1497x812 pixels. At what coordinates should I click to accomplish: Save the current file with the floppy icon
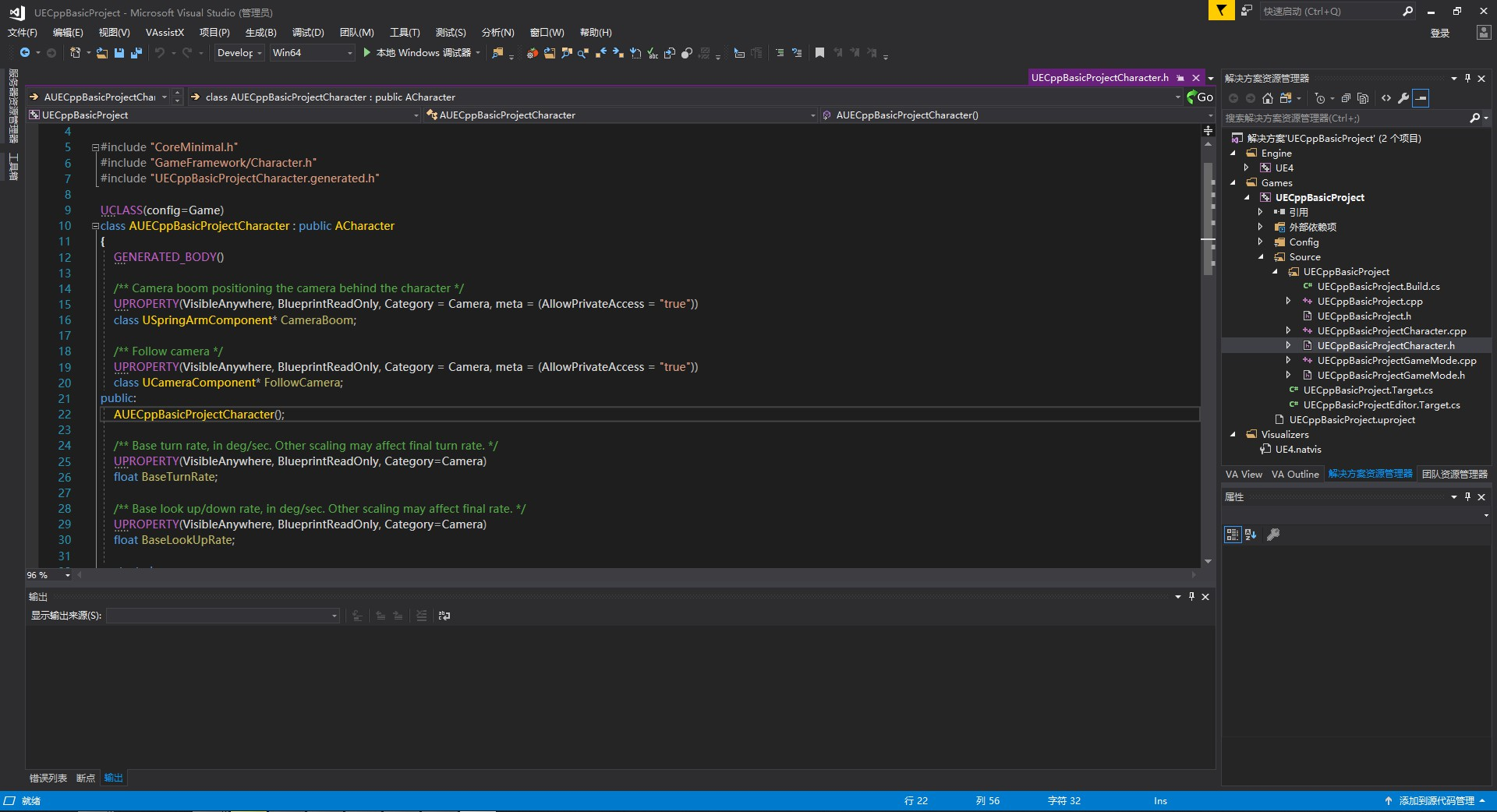pos(119,52)
